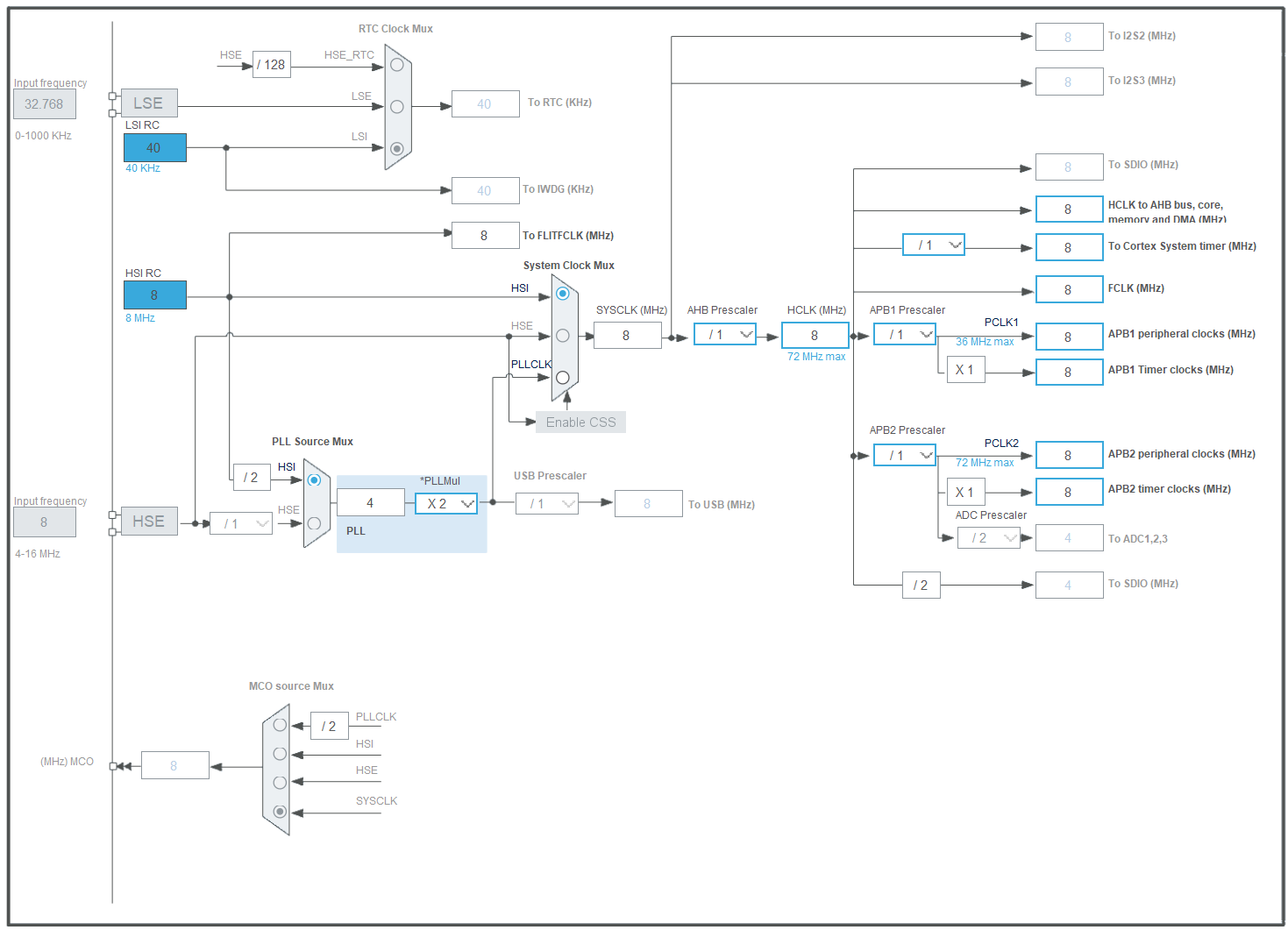Image resolution: width=1288 pixels, height=930 pixels.
Task: Open the PLLMul X 2 dropdown
Action: click(446, 503)
